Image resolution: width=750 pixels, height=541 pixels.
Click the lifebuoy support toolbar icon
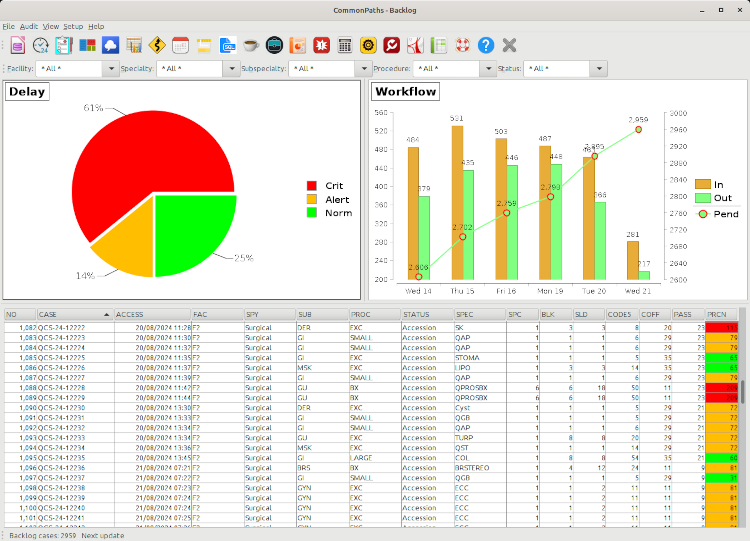coord(462,45)
